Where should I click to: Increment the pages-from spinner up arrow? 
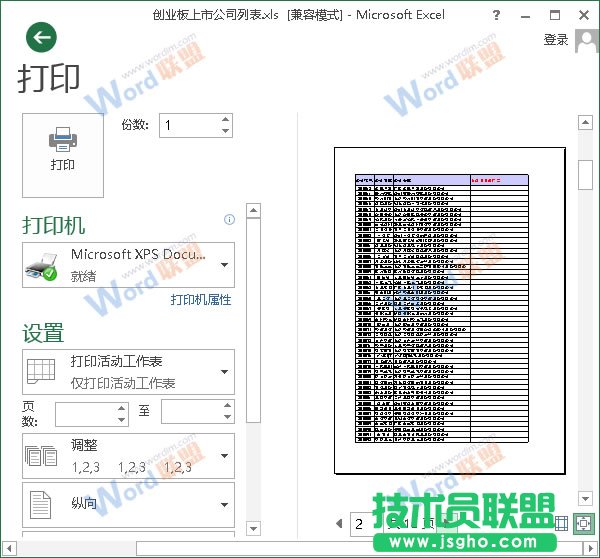click(121, 408)
